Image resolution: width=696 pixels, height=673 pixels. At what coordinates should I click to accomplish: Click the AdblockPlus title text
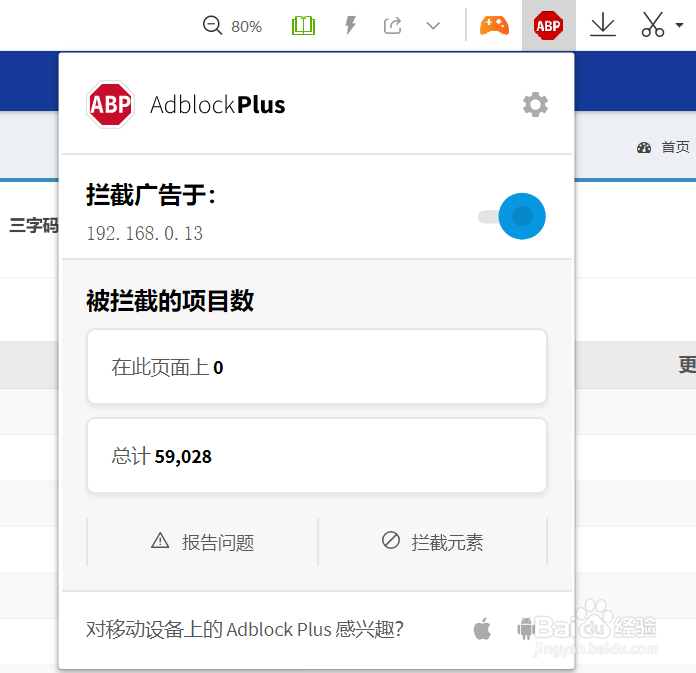click(x=218, y=105)
